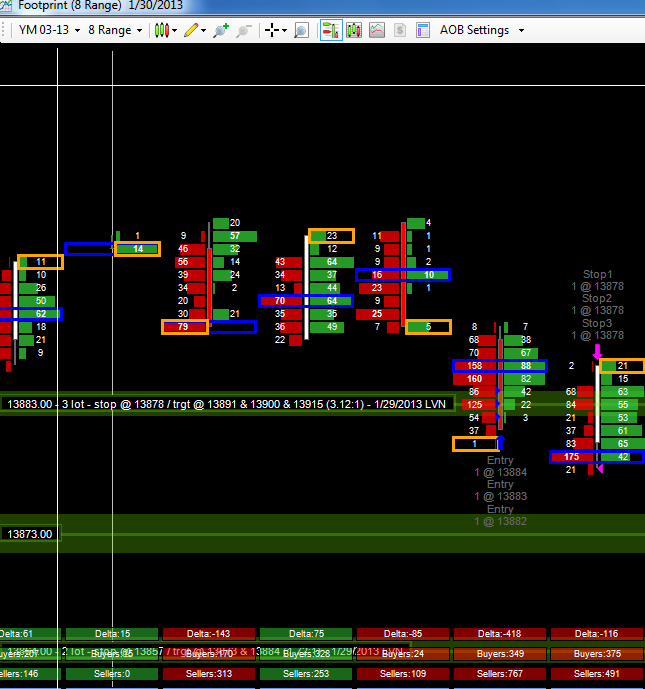Click the Delta:-116 bar label

pos(597,634)
